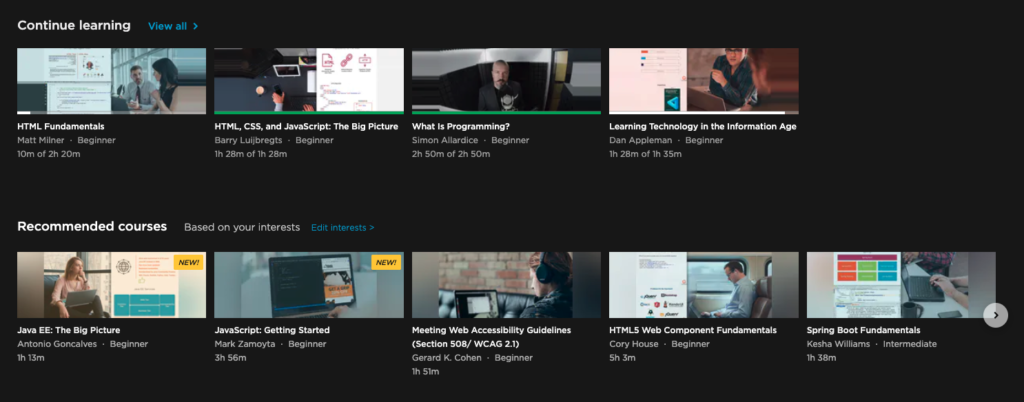1024x402 pixels.
Task: Click NEW badge on JavaScript: Getting Started
Action: pos(385,263)
